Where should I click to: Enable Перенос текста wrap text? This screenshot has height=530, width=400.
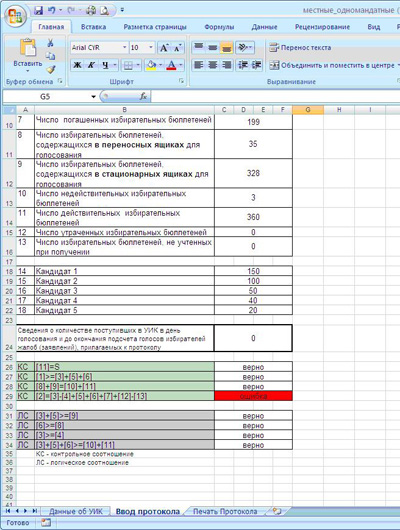tap(300, 48)
